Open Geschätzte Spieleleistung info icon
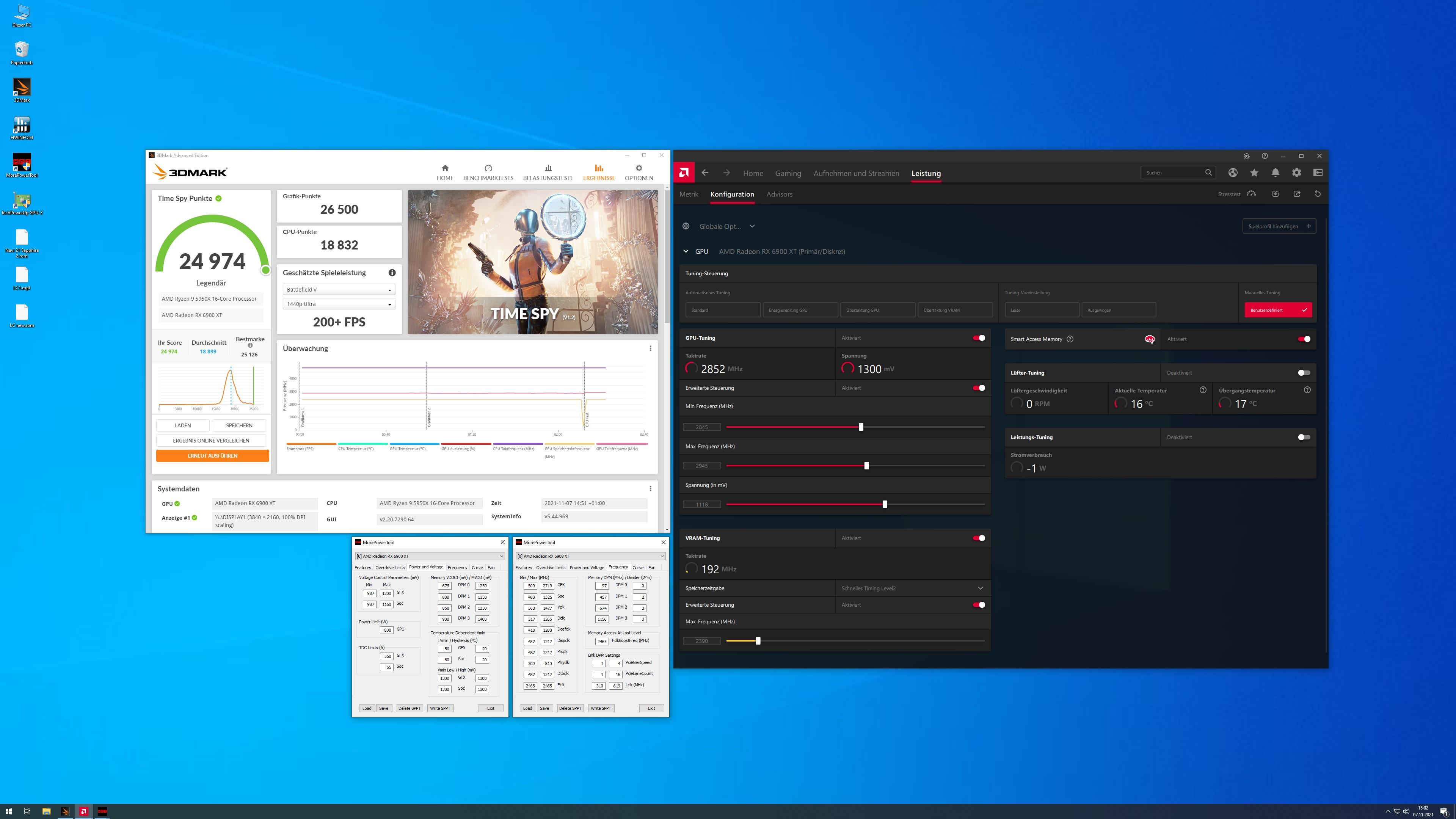1456x819 pixels. pyautogui.click(x=392, y=273)
